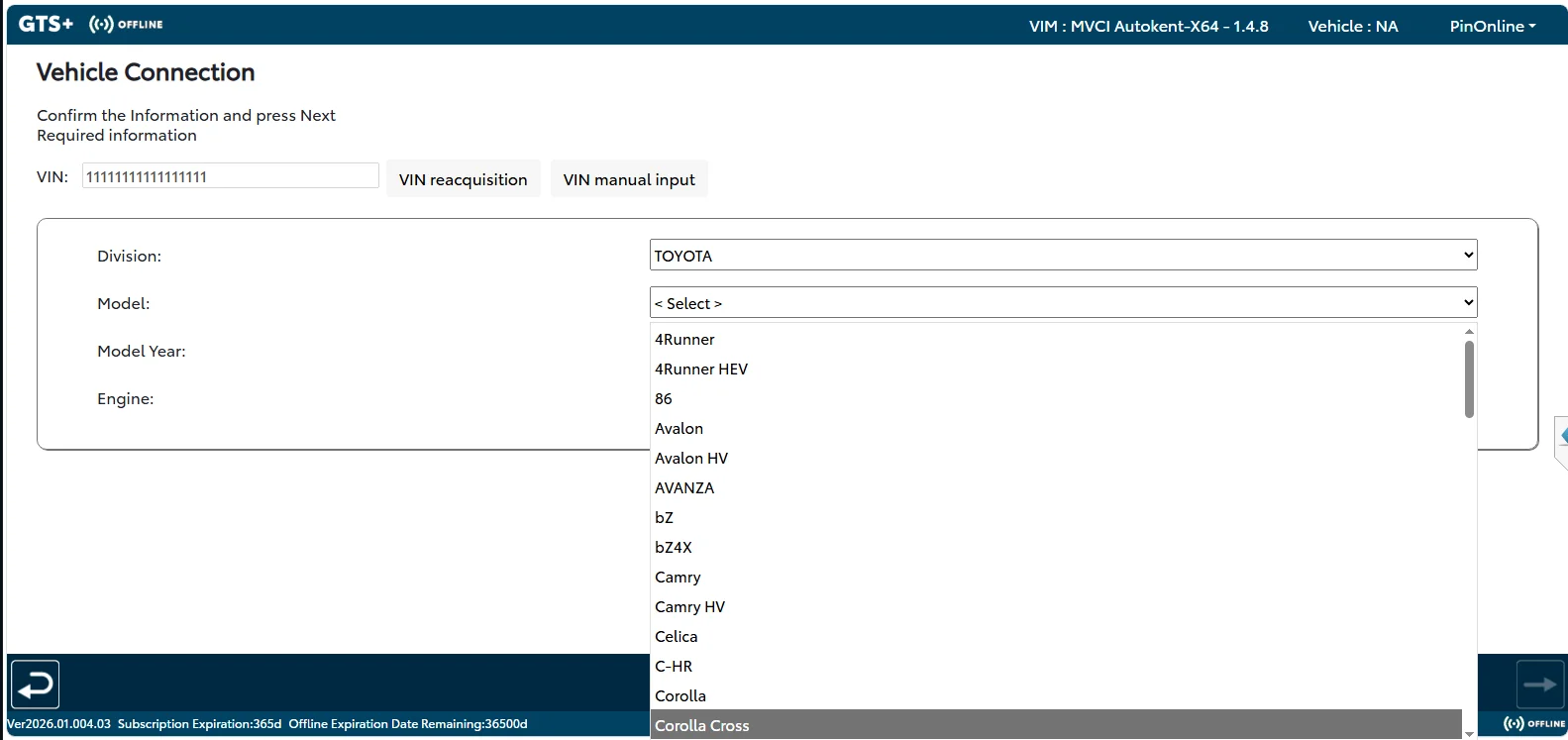1568x740 pixels.
Task: Click the Required information text
Action: (x=117, y=135)
